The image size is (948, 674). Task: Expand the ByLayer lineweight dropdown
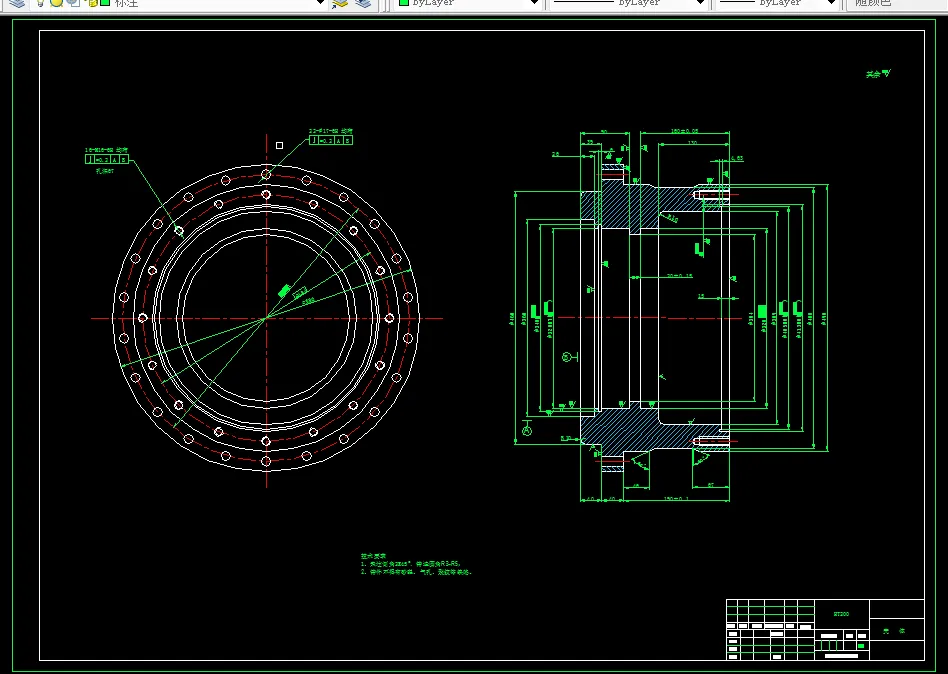click(x=831, y=4)
